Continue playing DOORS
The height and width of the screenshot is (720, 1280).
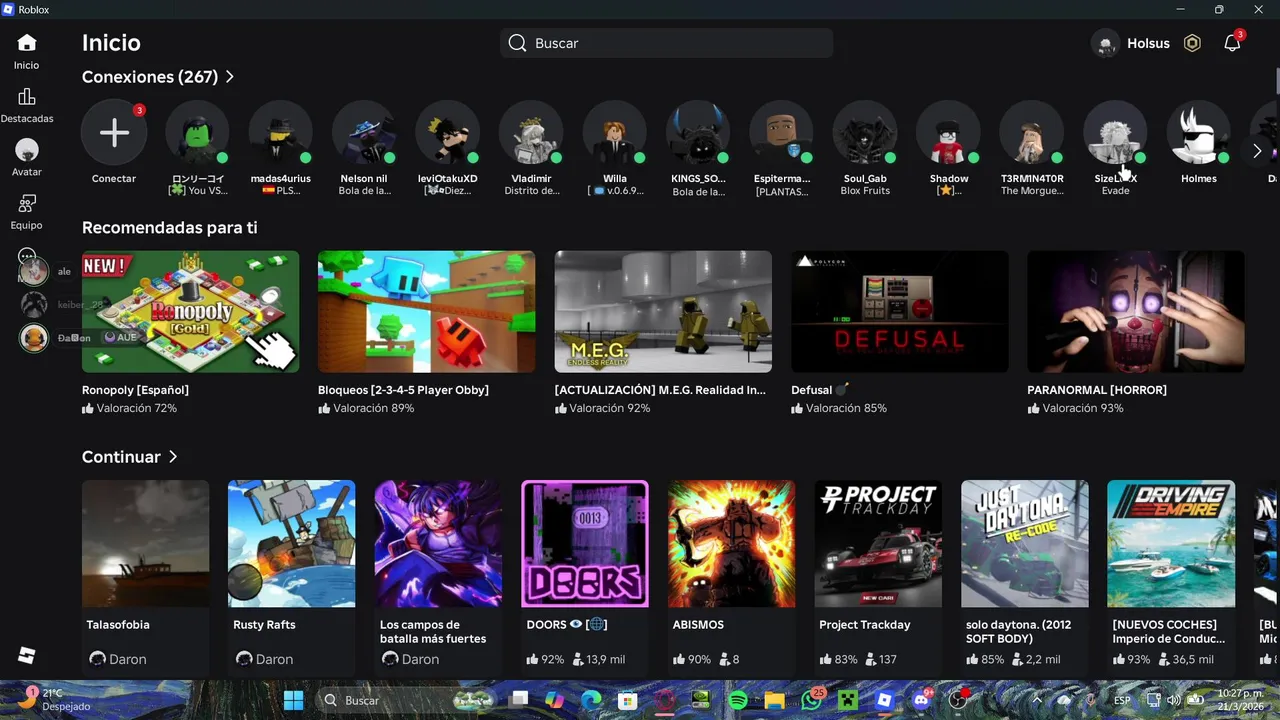(x=584, y=544)
